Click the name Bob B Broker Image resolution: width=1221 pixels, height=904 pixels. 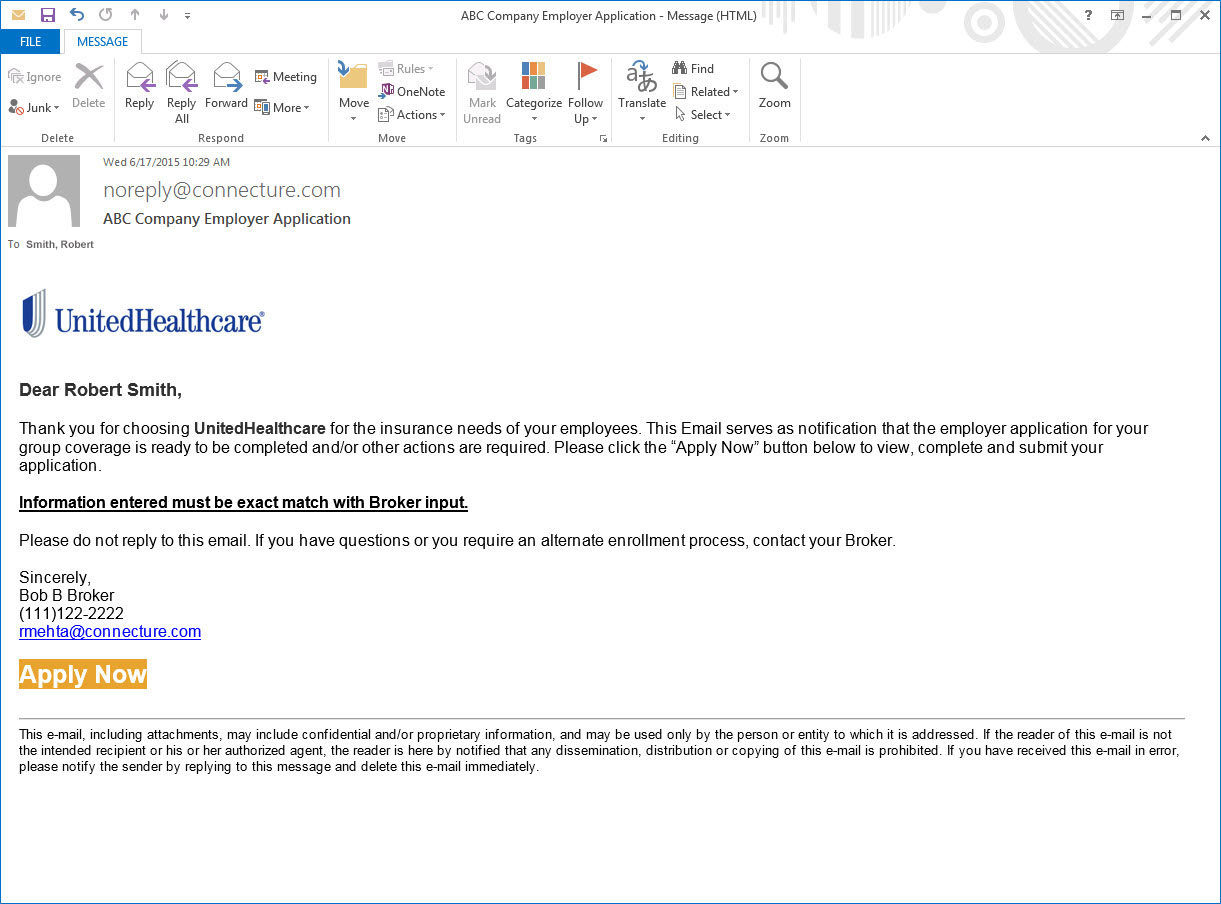tap(67, 596)
